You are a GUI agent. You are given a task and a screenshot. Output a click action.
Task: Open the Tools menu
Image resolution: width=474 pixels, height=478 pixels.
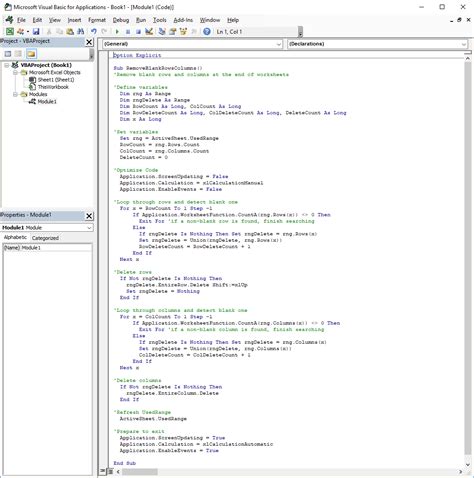click(160, 20)
